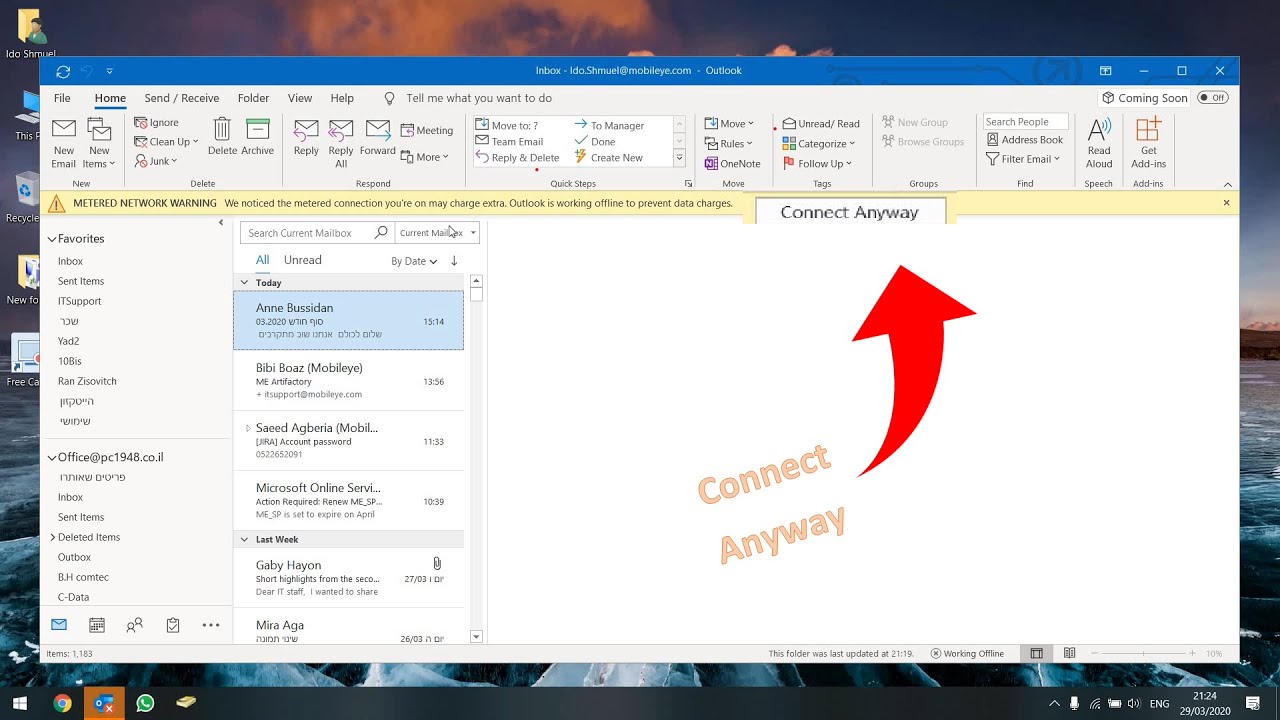
Task: Dismiss the metered network warning bar
Action: coord(1227,203)
